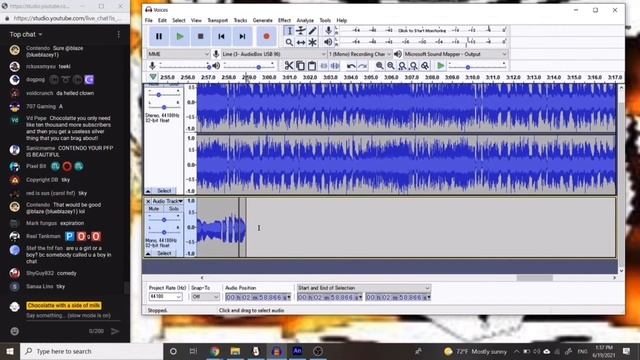
Task: Open the File menu
Action: [x=149, y=20]
